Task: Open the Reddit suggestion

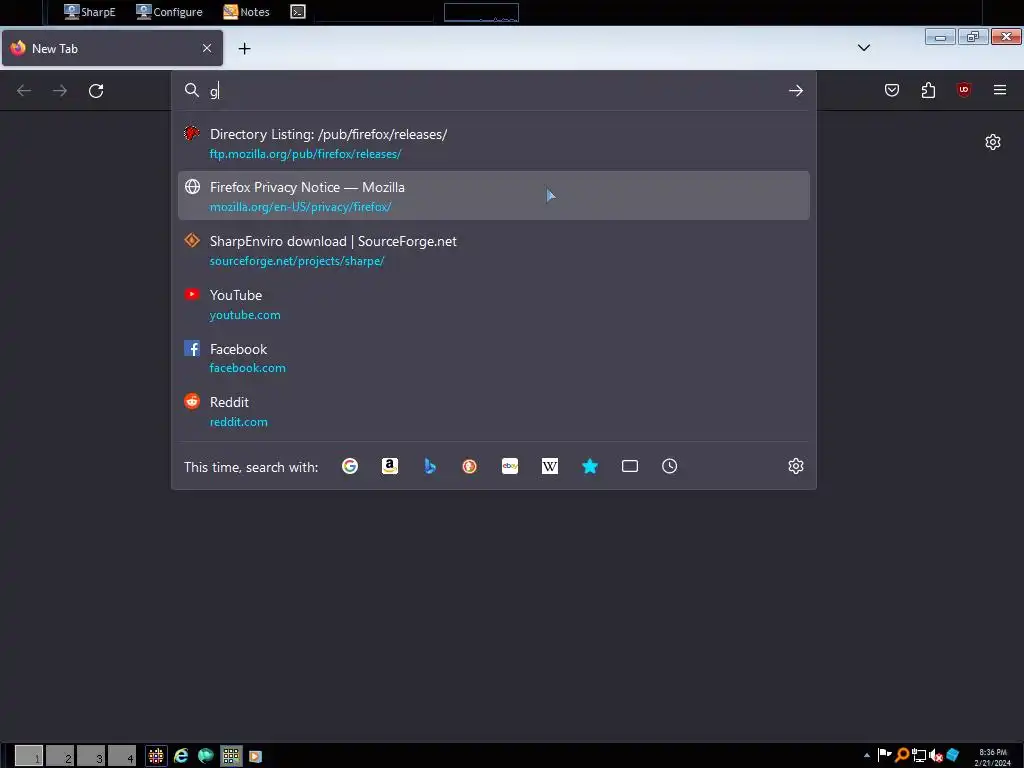Action: (494, 411)
